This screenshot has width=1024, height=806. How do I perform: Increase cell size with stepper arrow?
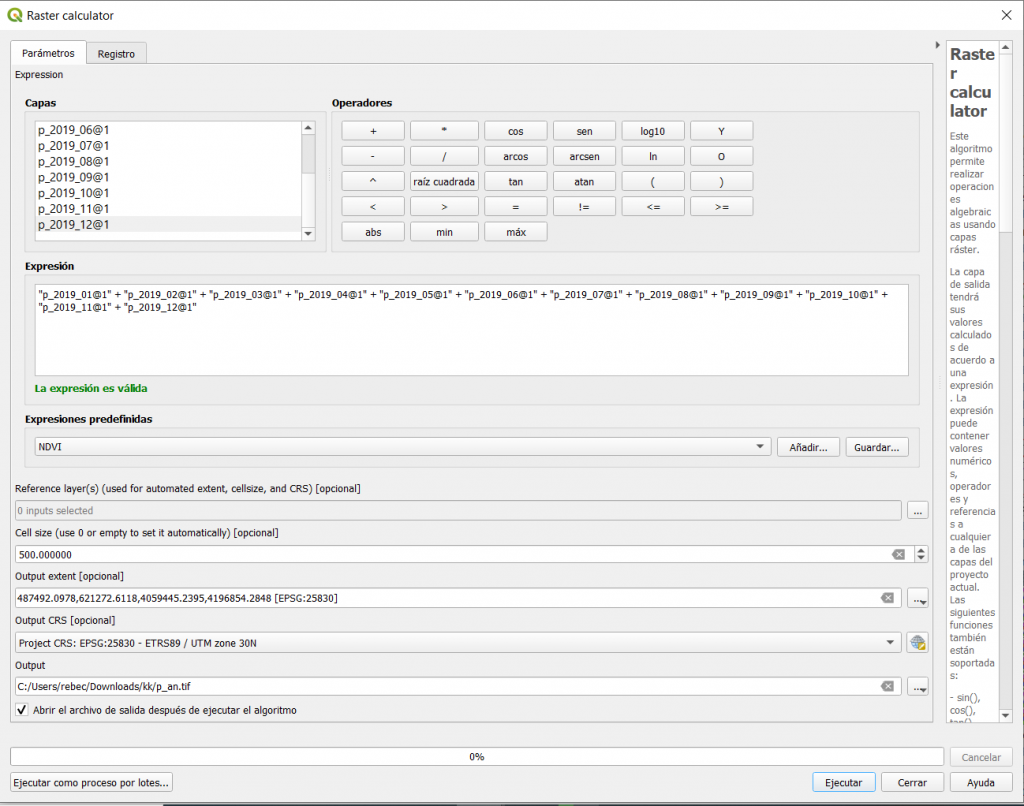921,550
